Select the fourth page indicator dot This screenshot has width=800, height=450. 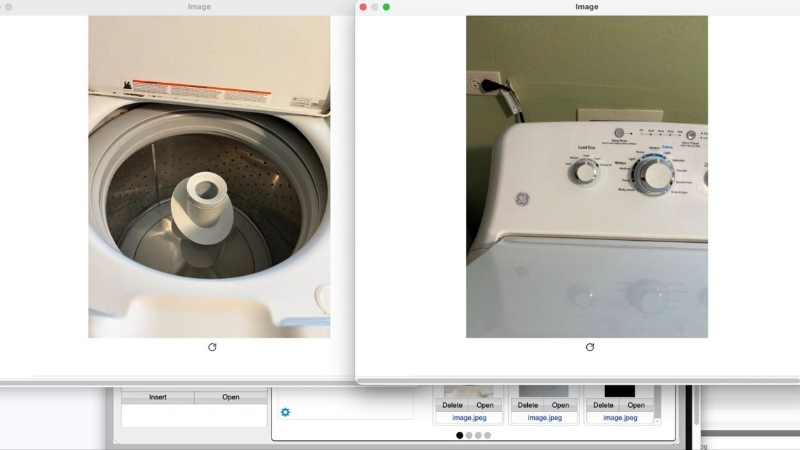click(487, 435)
